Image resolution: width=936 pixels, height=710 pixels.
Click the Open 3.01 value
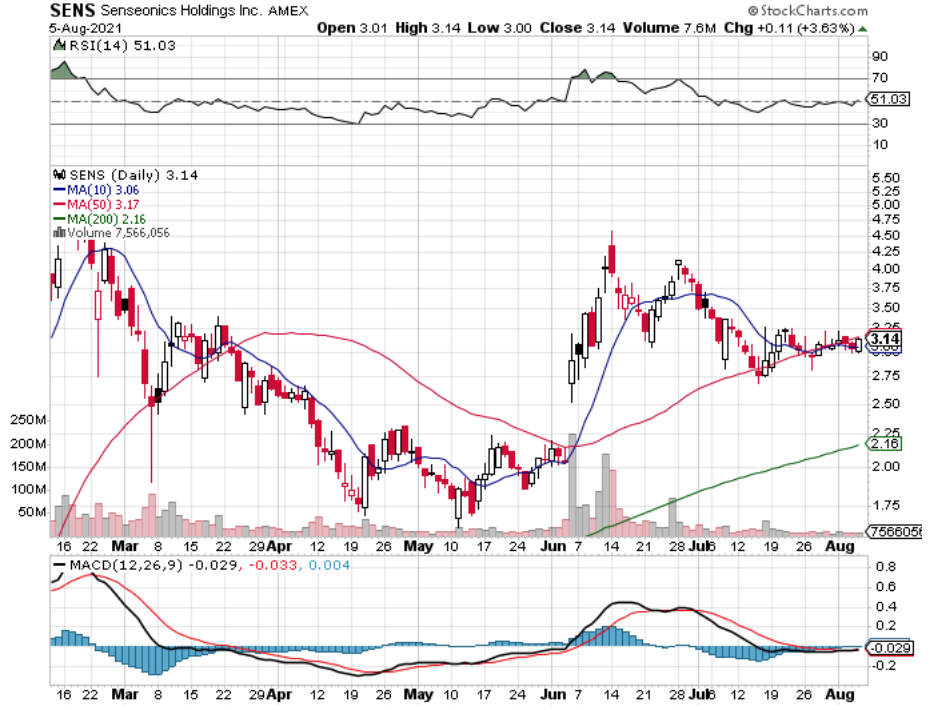coord(352,28)
